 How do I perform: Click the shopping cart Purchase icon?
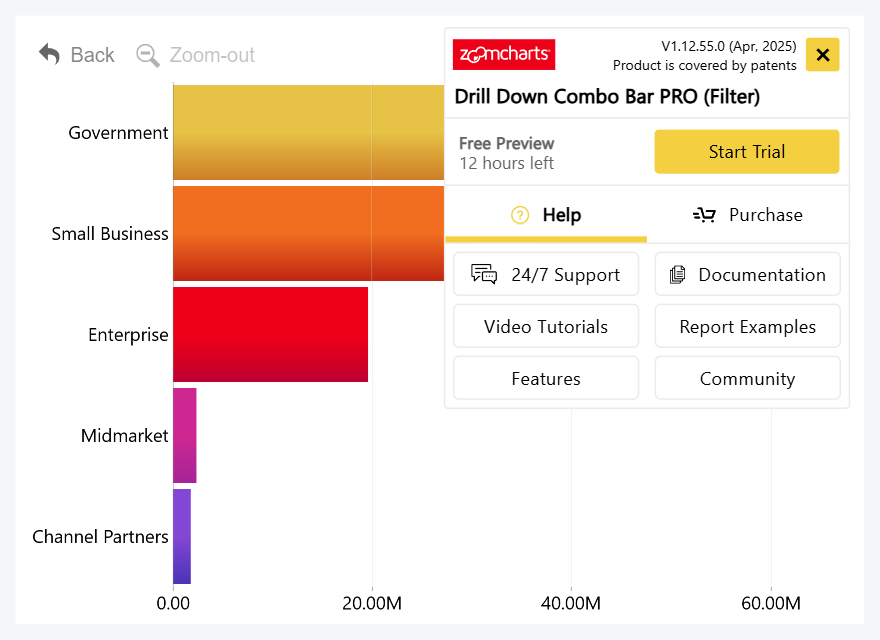click(704, 215)
